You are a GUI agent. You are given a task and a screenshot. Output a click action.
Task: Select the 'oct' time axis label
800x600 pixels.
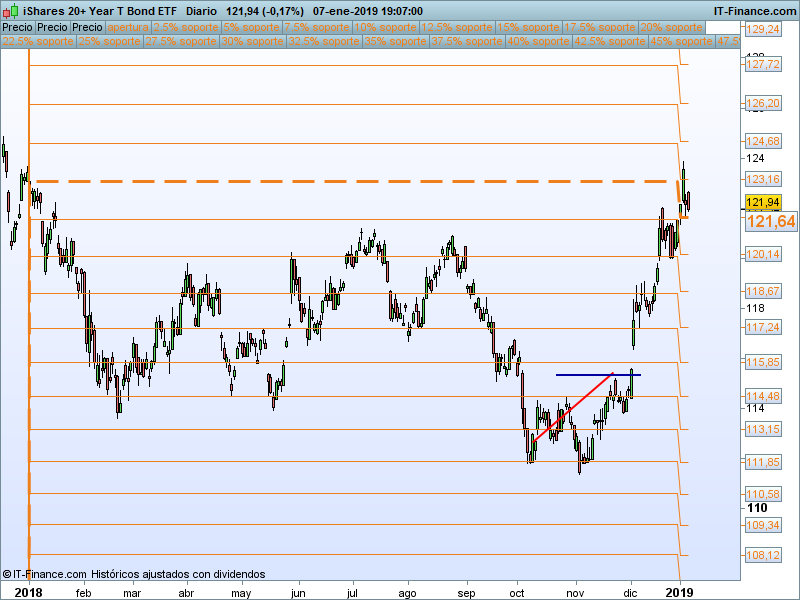tap(516, 593)
